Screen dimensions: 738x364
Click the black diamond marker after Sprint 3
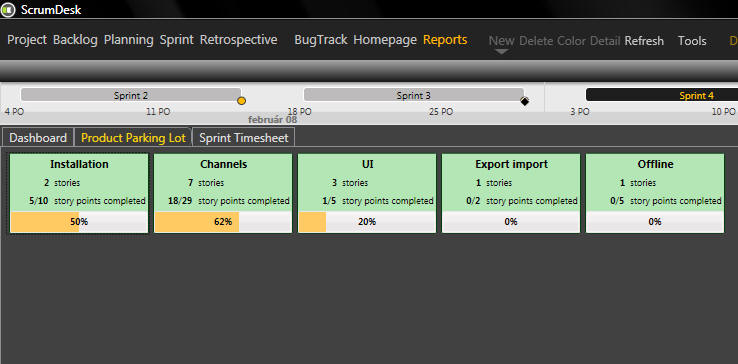[524, 101]
